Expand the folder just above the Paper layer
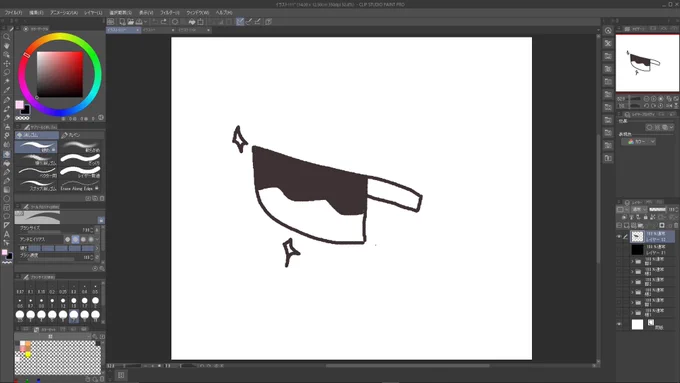680x383 pixels. [632, 312]
